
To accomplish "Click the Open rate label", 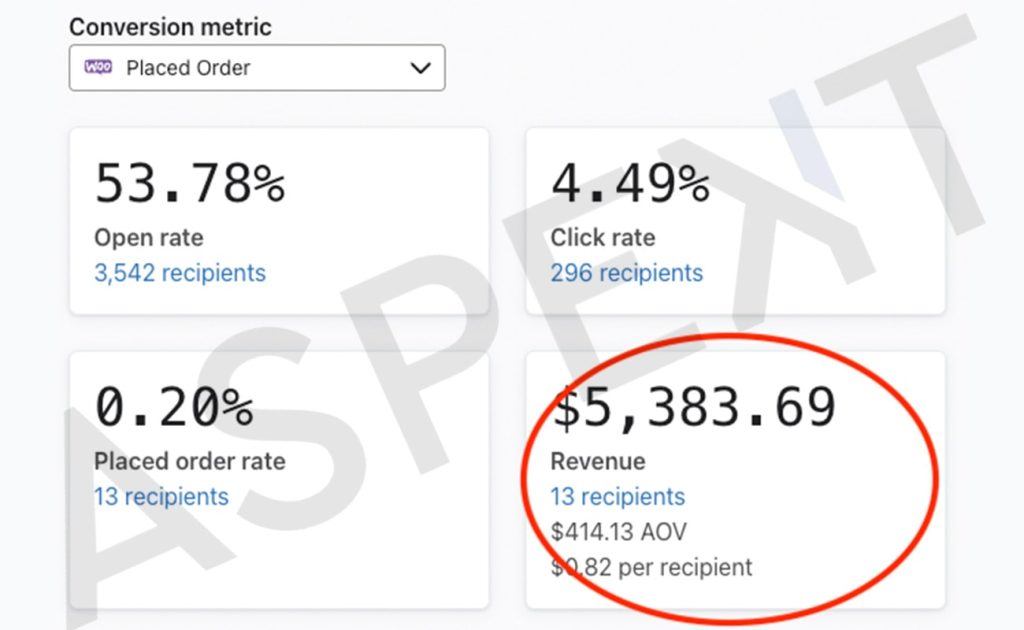I will coord(148,238).
